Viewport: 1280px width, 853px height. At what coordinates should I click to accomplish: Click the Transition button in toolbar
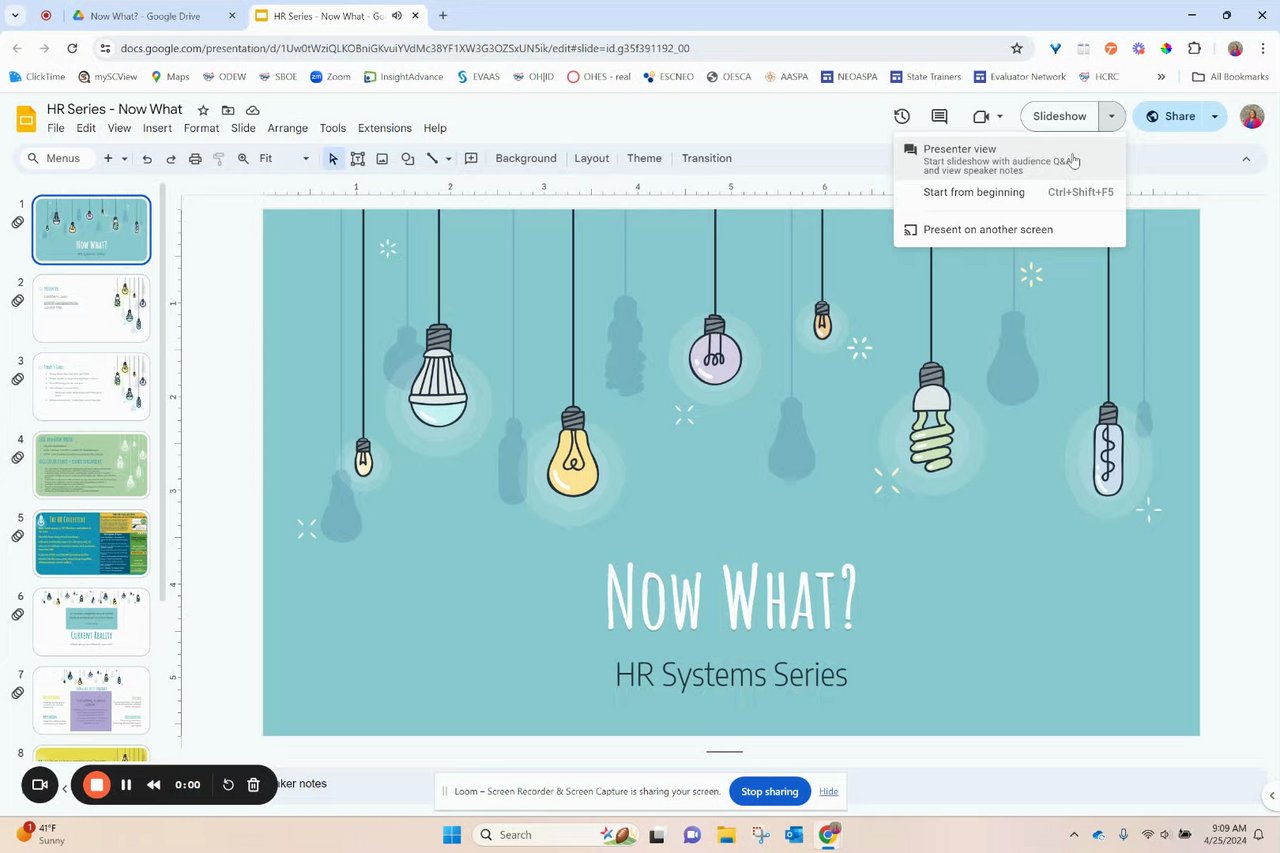tap(706, 158)
